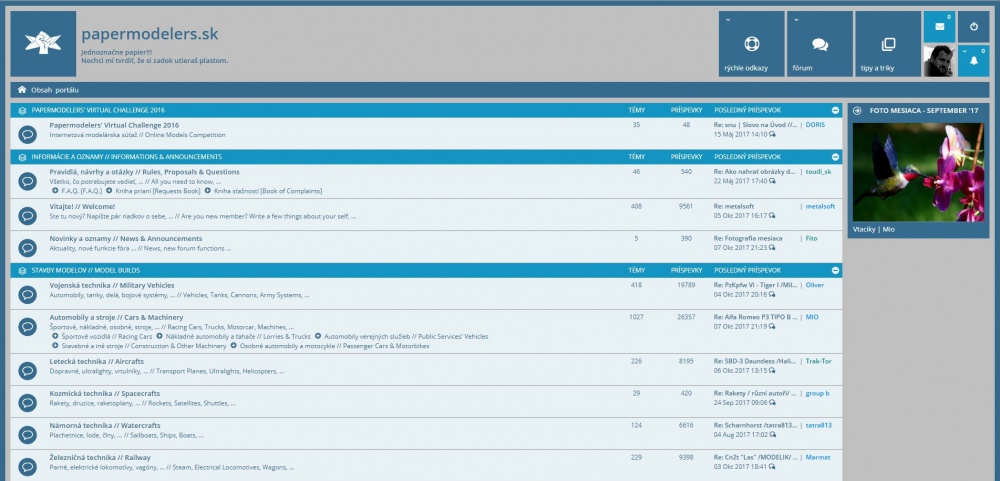View latest post icon in DORIS row
1000x481 pixels.
coord(772,135)
